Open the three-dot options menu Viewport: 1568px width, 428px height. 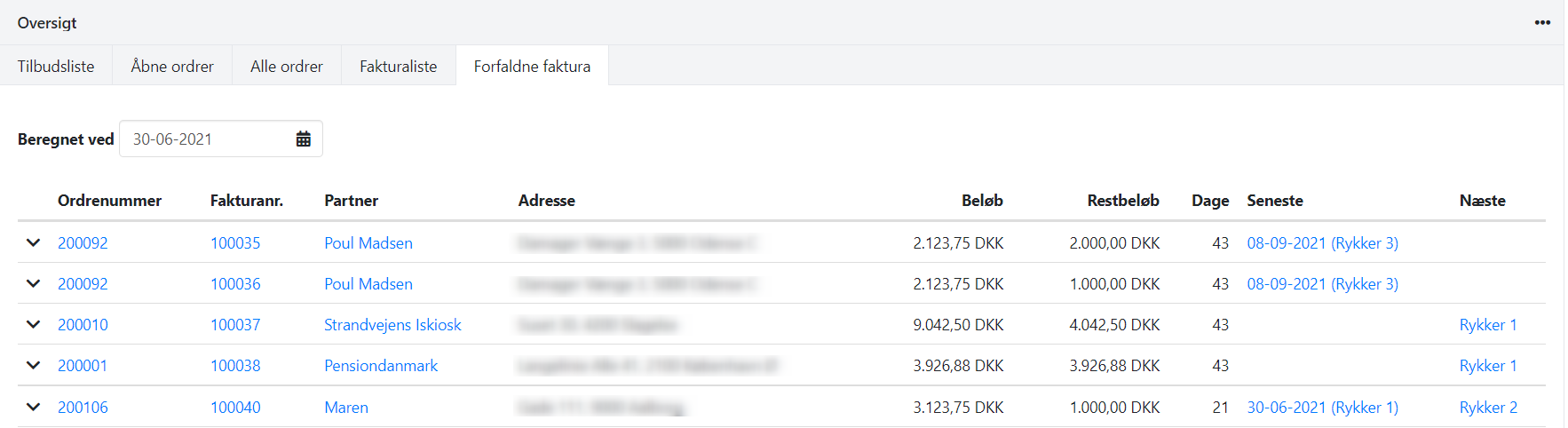click(x=1542, y=23)
